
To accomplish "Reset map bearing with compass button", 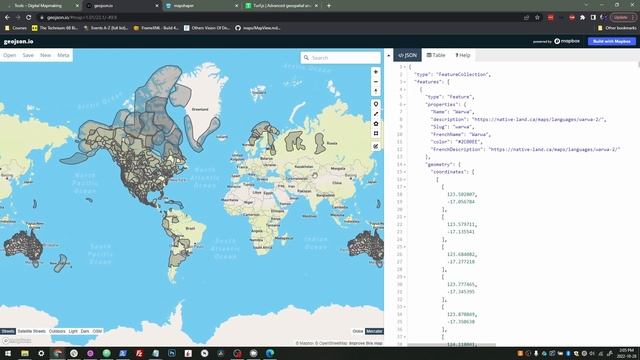I will (376, 91).
